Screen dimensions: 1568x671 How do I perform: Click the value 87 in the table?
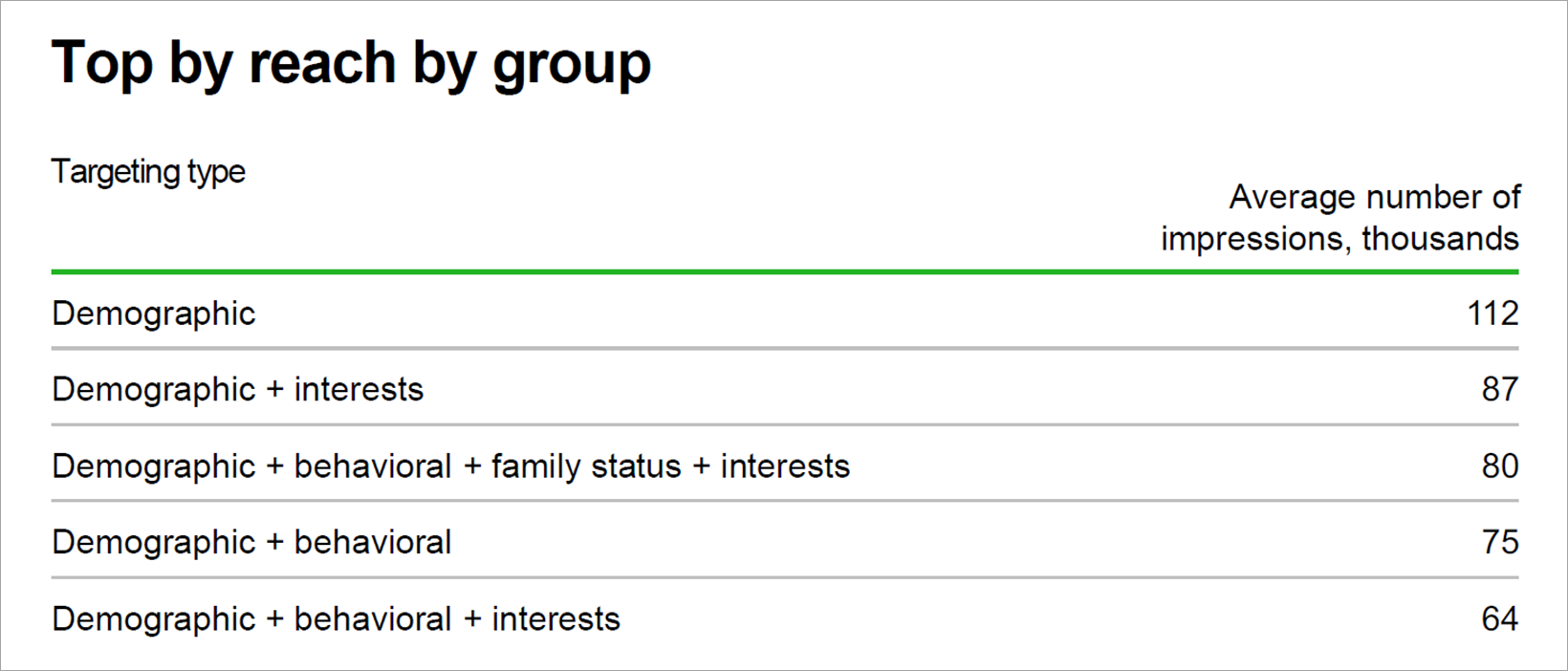click(1499, 390)
